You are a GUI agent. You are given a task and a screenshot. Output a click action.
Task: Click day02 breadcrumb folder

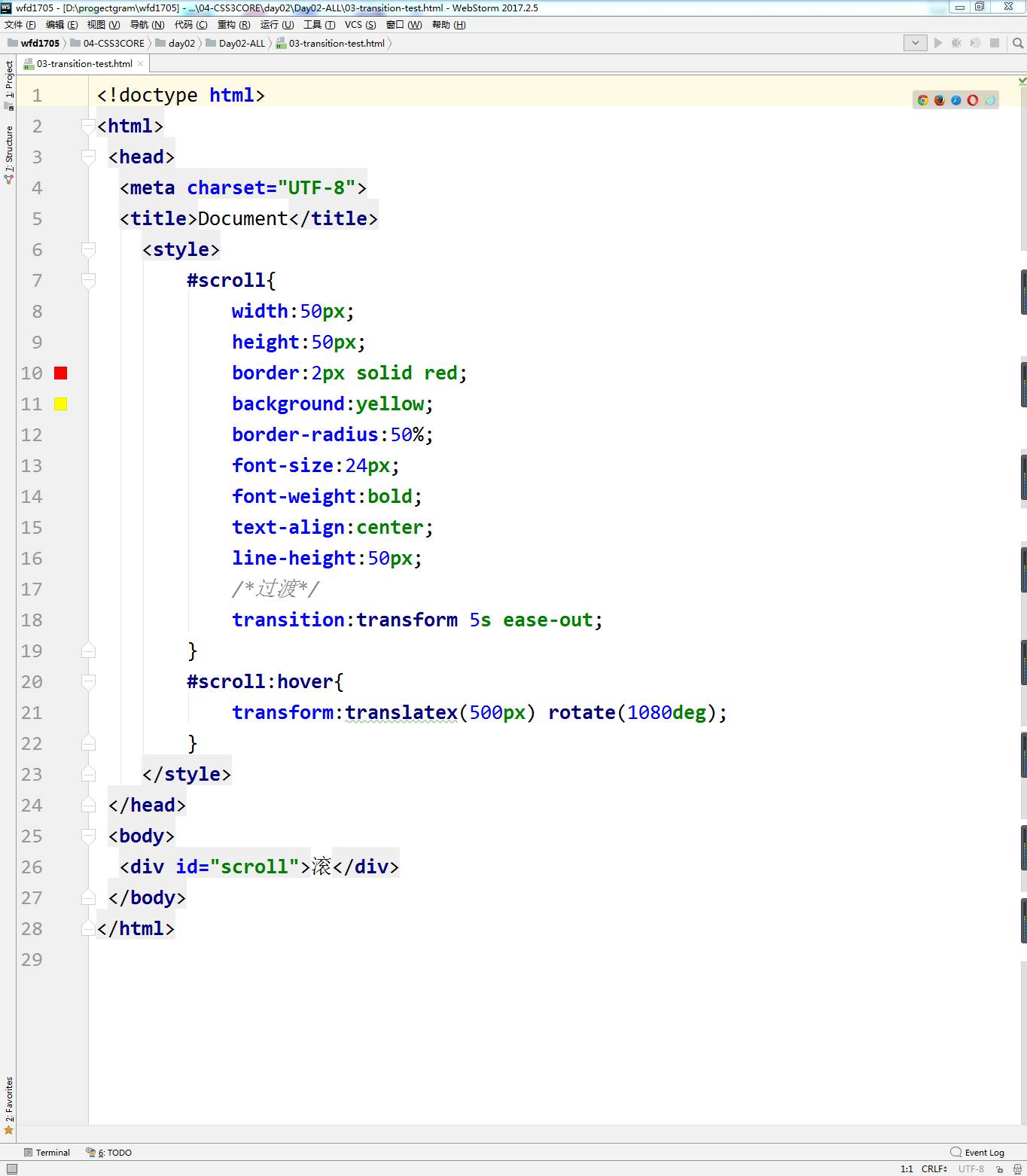(x=175, y=43)
